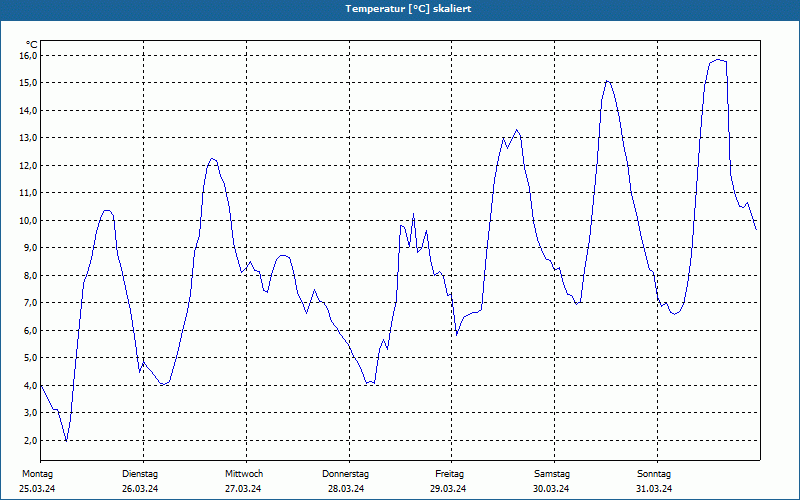This screenshot has height=500, width=800.
Task: Click the 2,0 y-axis value
Action: 31,440
